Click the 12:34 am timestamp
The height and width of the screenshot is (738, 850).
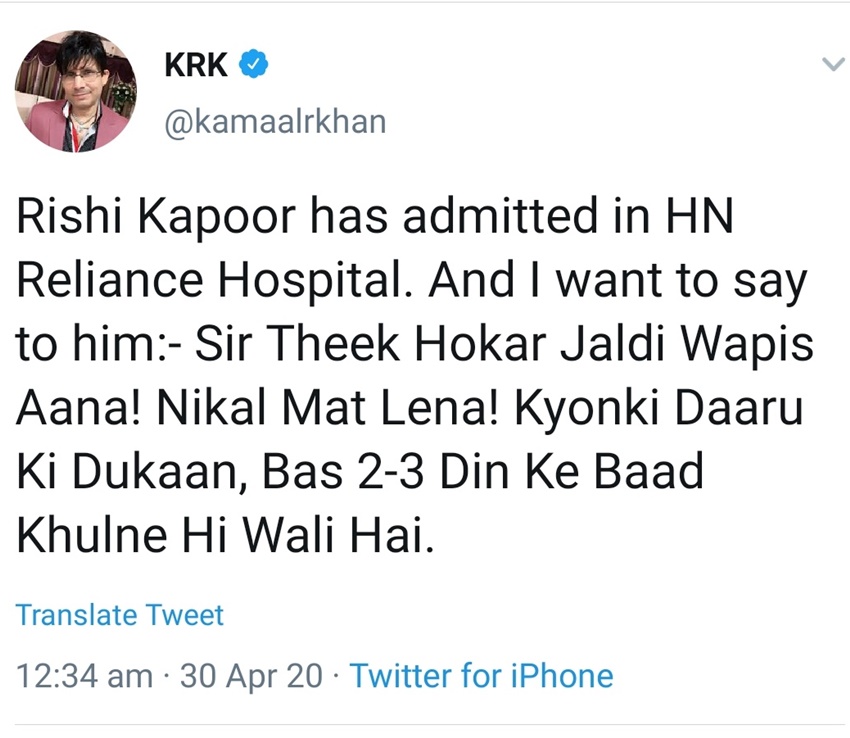(x=85, y=676)
